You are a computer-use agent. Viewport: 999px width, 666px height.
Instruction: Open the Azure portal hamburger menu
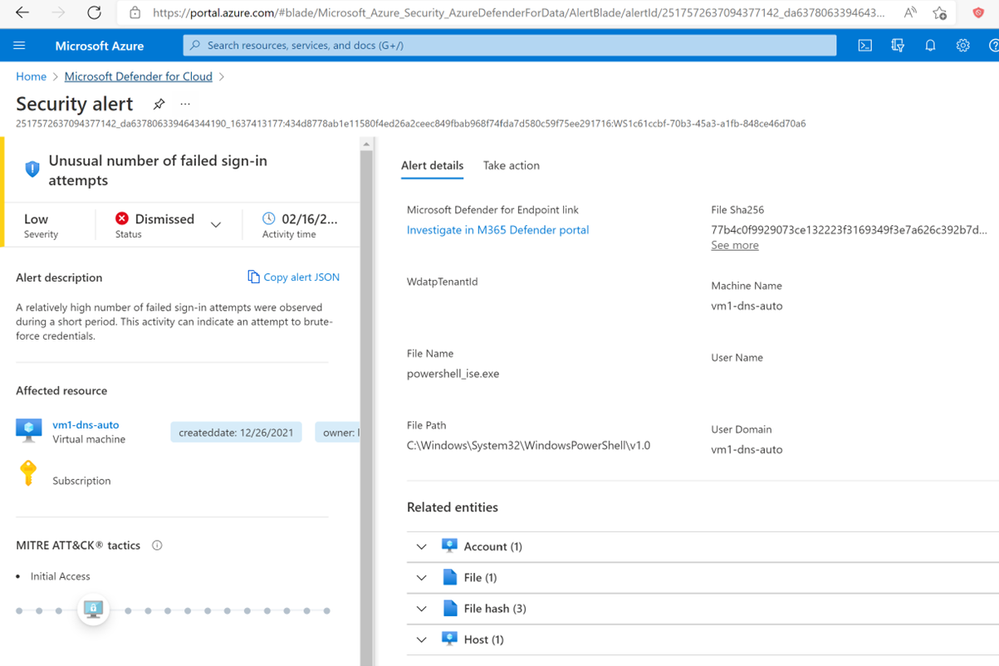coord(19,45)
